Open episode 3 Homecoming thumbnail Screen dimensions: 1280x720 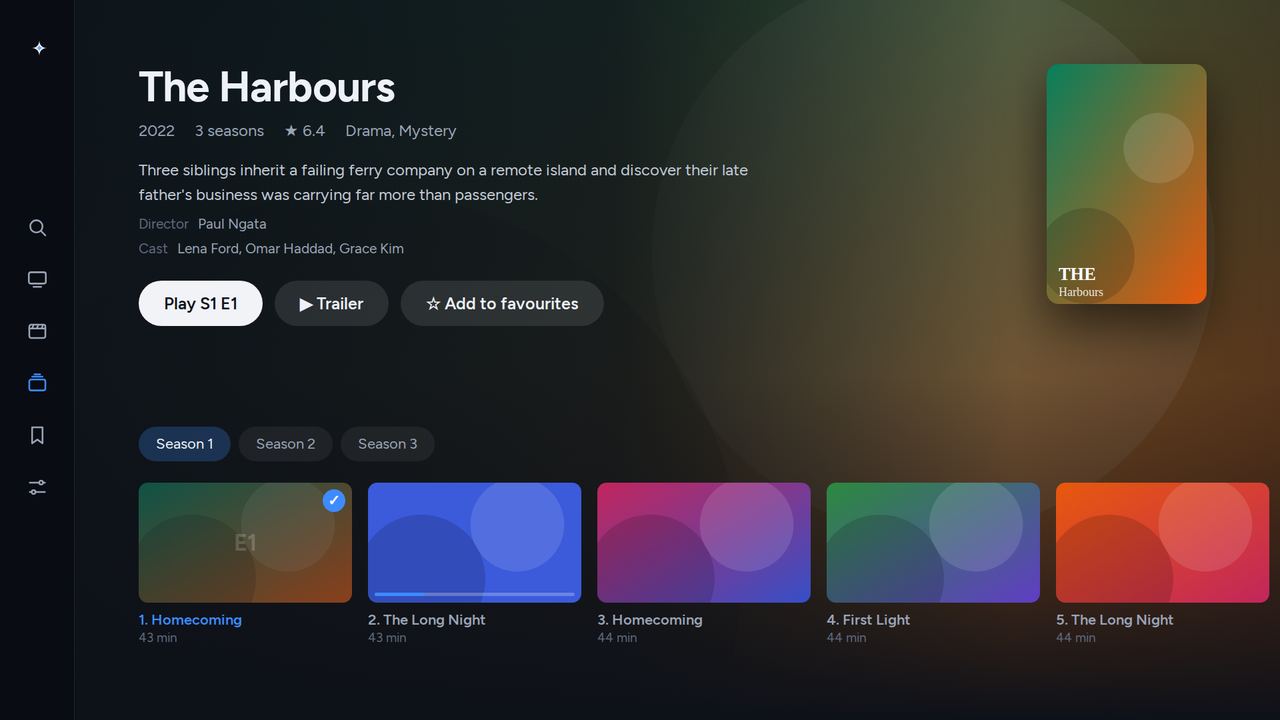(704, 543)
